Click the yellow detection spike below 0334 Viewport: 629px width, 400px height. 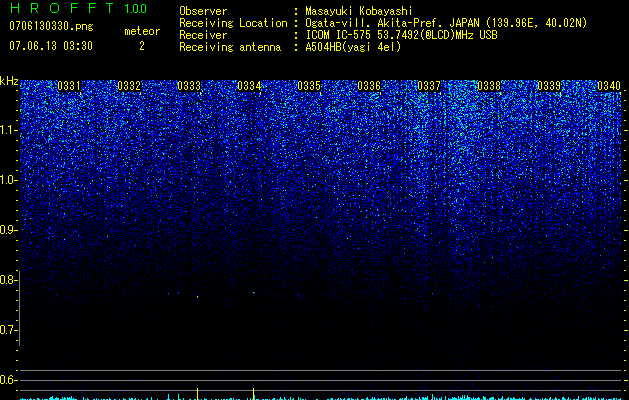(x=254, y=394)
